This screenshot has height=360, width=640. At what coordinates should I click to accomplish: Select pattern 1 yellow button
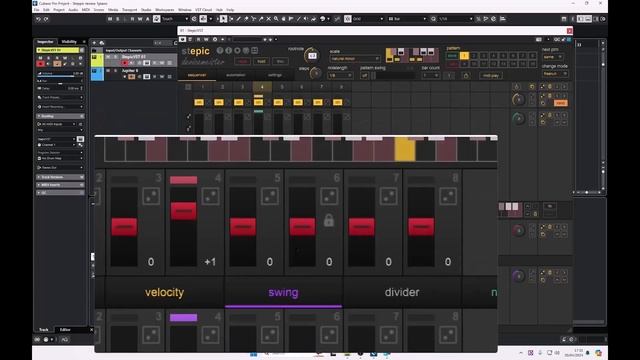[464, 56]
